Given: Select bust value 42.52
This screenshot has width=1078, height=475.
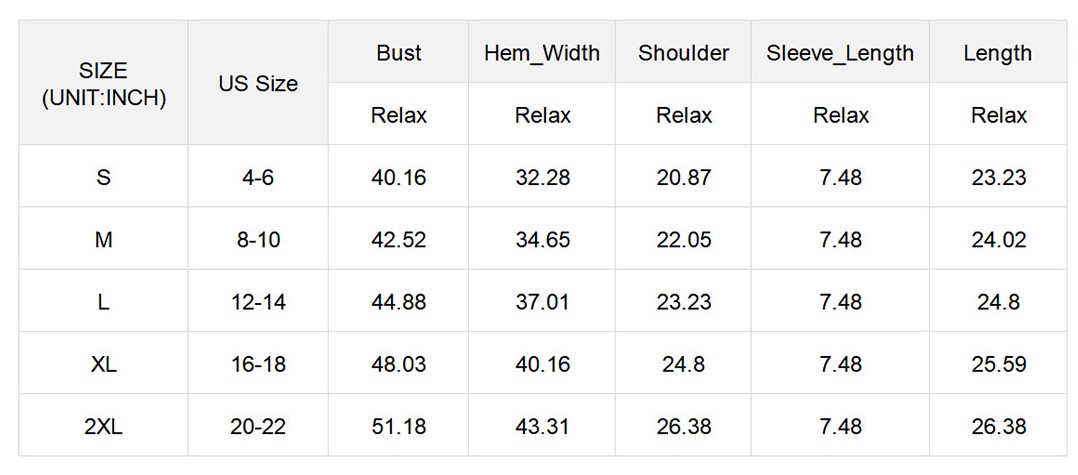Looking at the screenshot, I should (x=399, y=240).
